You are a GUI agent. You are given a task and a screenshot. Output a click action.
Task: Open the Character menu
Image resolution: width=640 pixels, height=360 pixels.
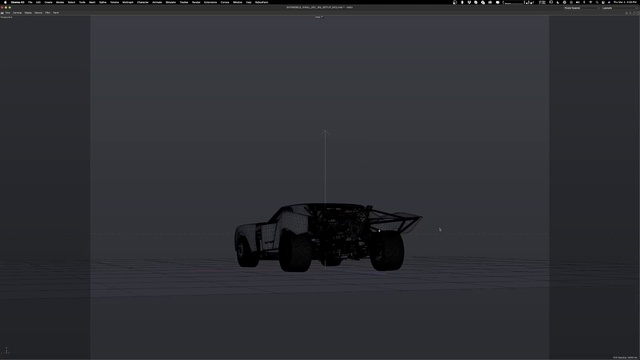[x=143, y=2]
